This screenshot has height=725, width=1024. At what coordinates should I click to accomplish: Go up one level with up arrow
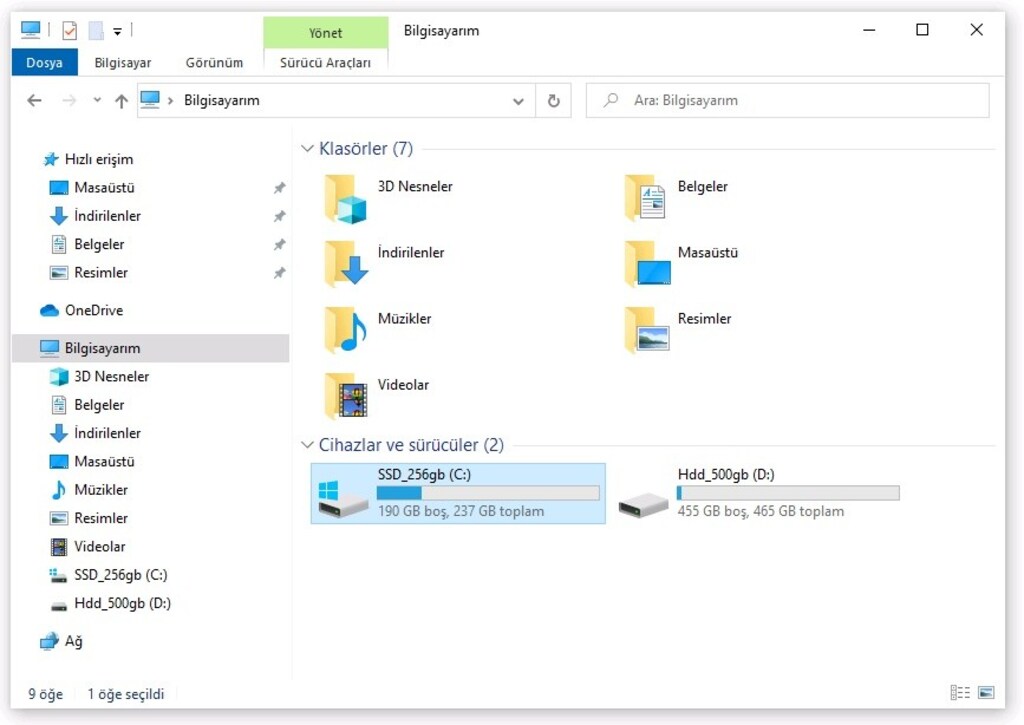click(121, 101)
